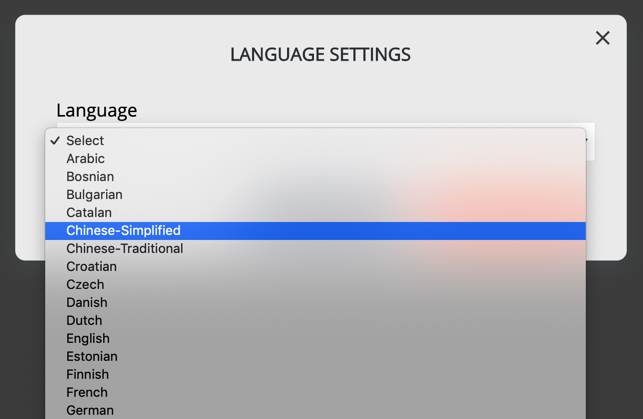Click the Language Settings dialog title
The width and height of the screenshot is (643, 419).
[x=320, y=55]
